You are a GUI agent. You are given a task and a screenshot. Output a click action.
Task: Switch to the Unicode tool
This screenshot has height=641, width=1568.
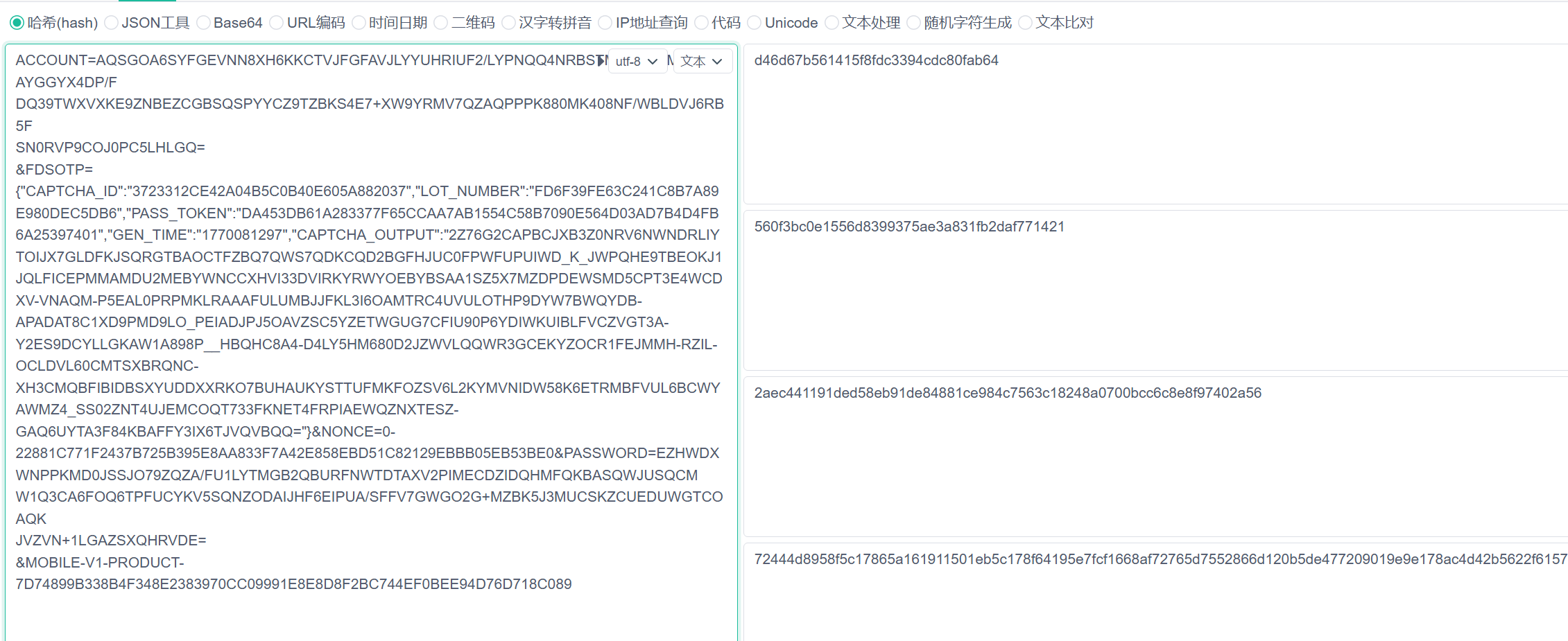coord(755,23)
